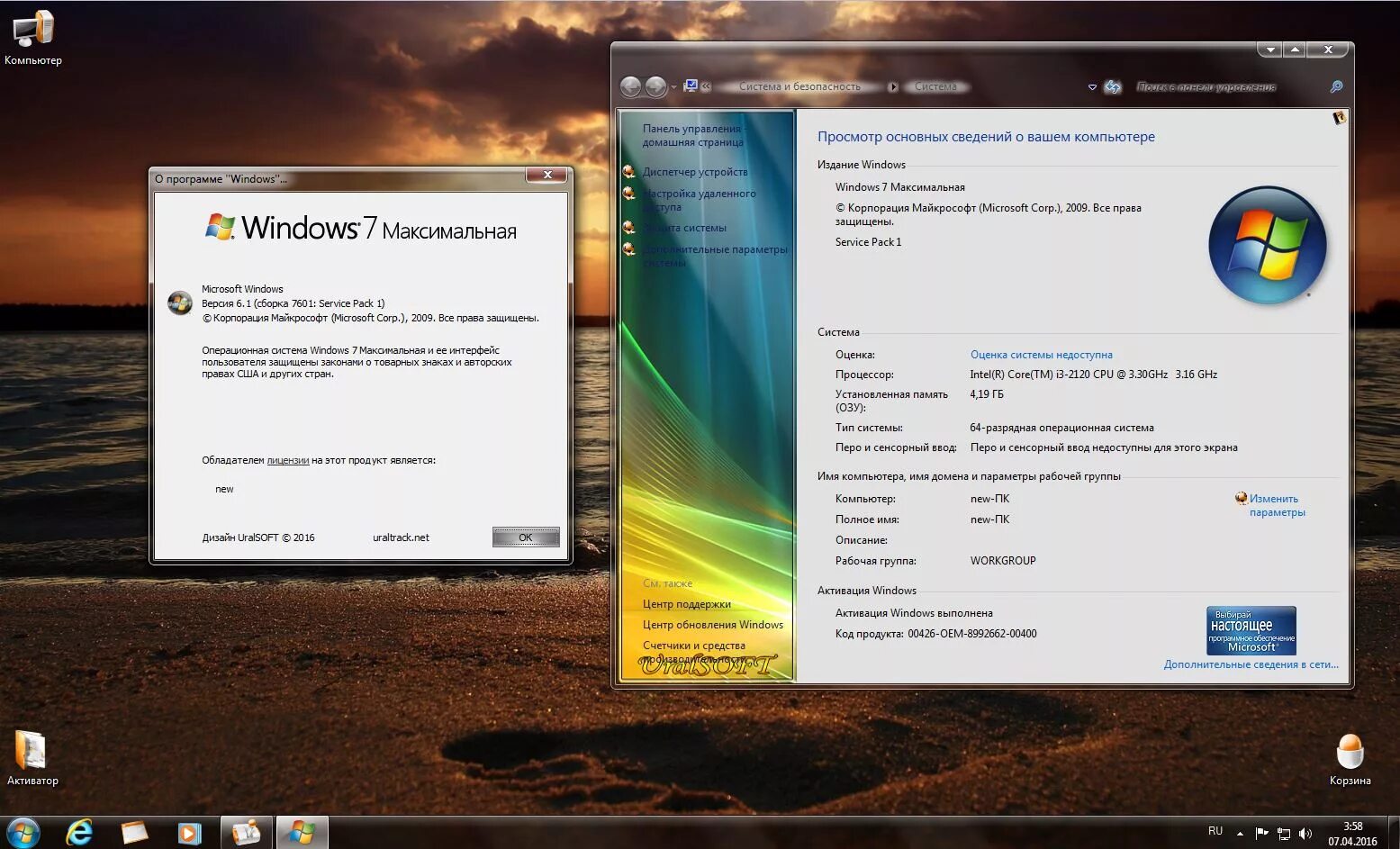The width and height of the screenshot is (1400, 849).
Task: Launch Internet Explorer from the taskbar
Action: click(79, 833)
